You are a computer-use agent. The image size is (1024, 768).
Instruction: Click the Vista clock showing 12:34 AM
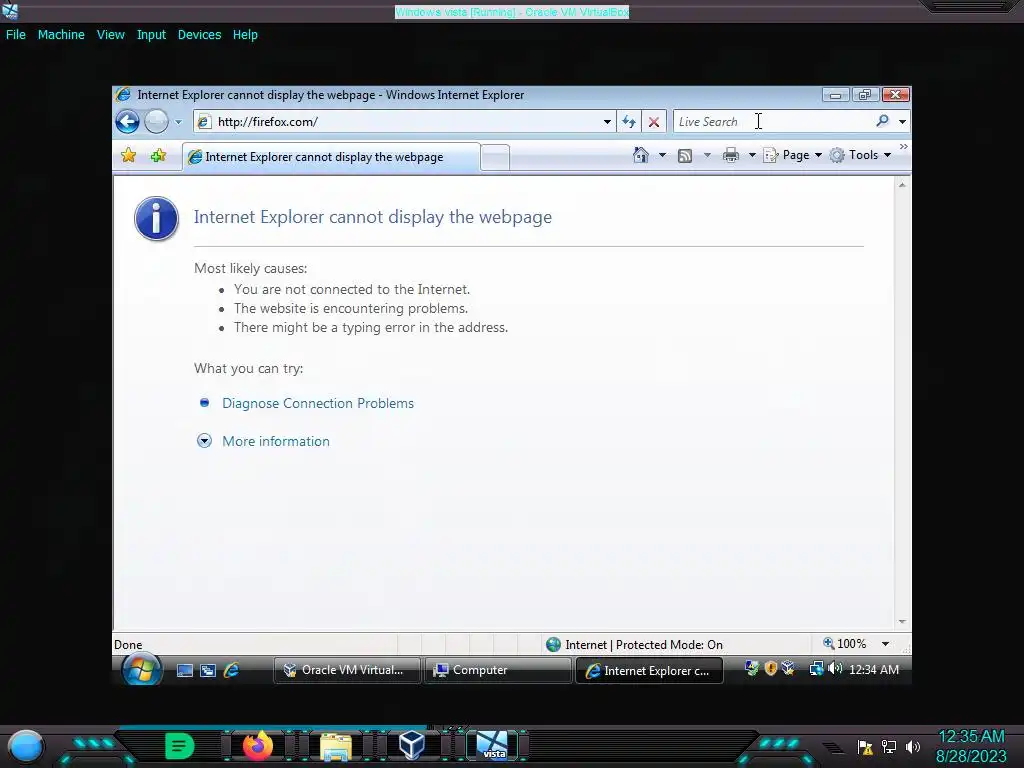tap(874, 669)
